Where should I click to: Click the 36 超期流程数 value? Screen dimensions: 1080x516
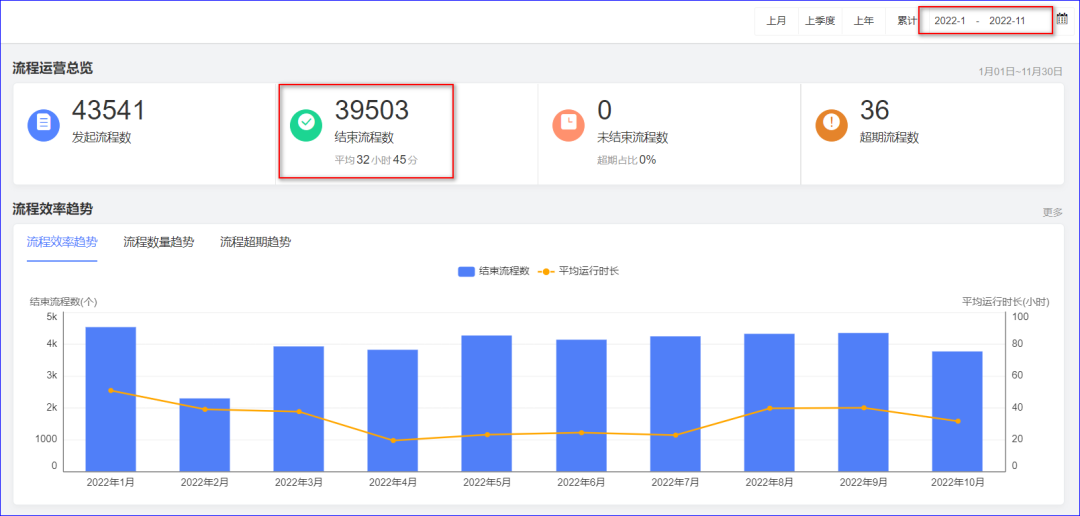coord(875,110)
